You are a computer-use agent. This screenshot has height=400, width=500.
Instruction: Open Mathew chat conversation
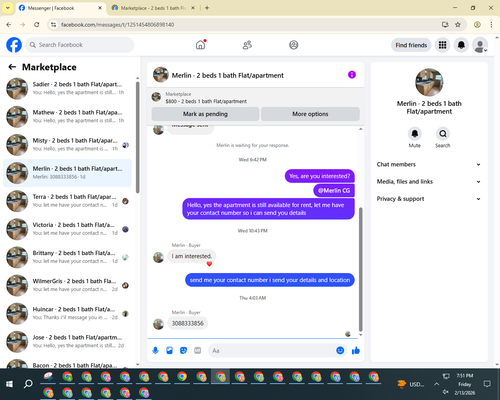tap(67, 117)
